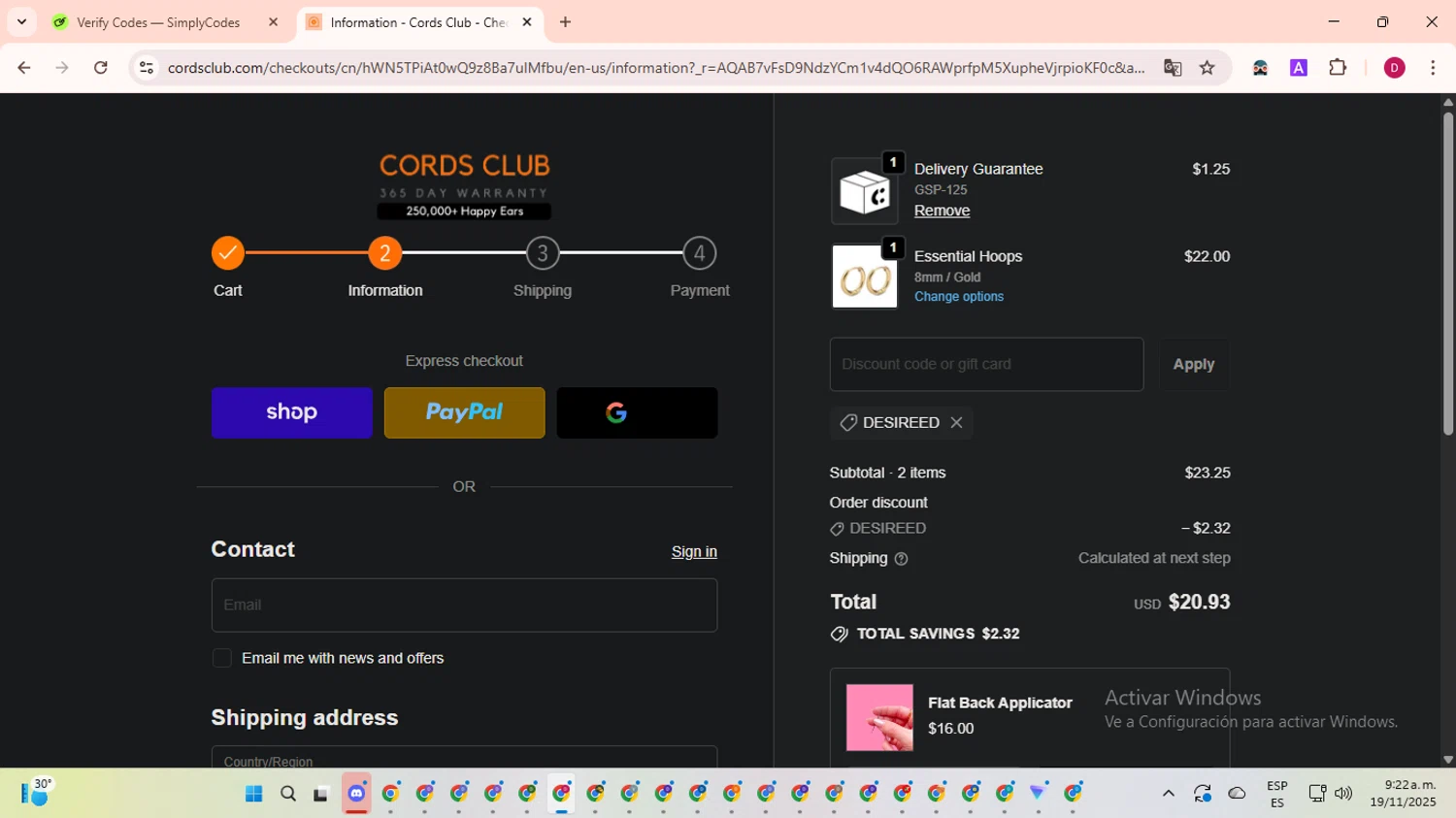Select step 2 Information circle
This screenshot has height=818, width=1456.
coord(385,253)
